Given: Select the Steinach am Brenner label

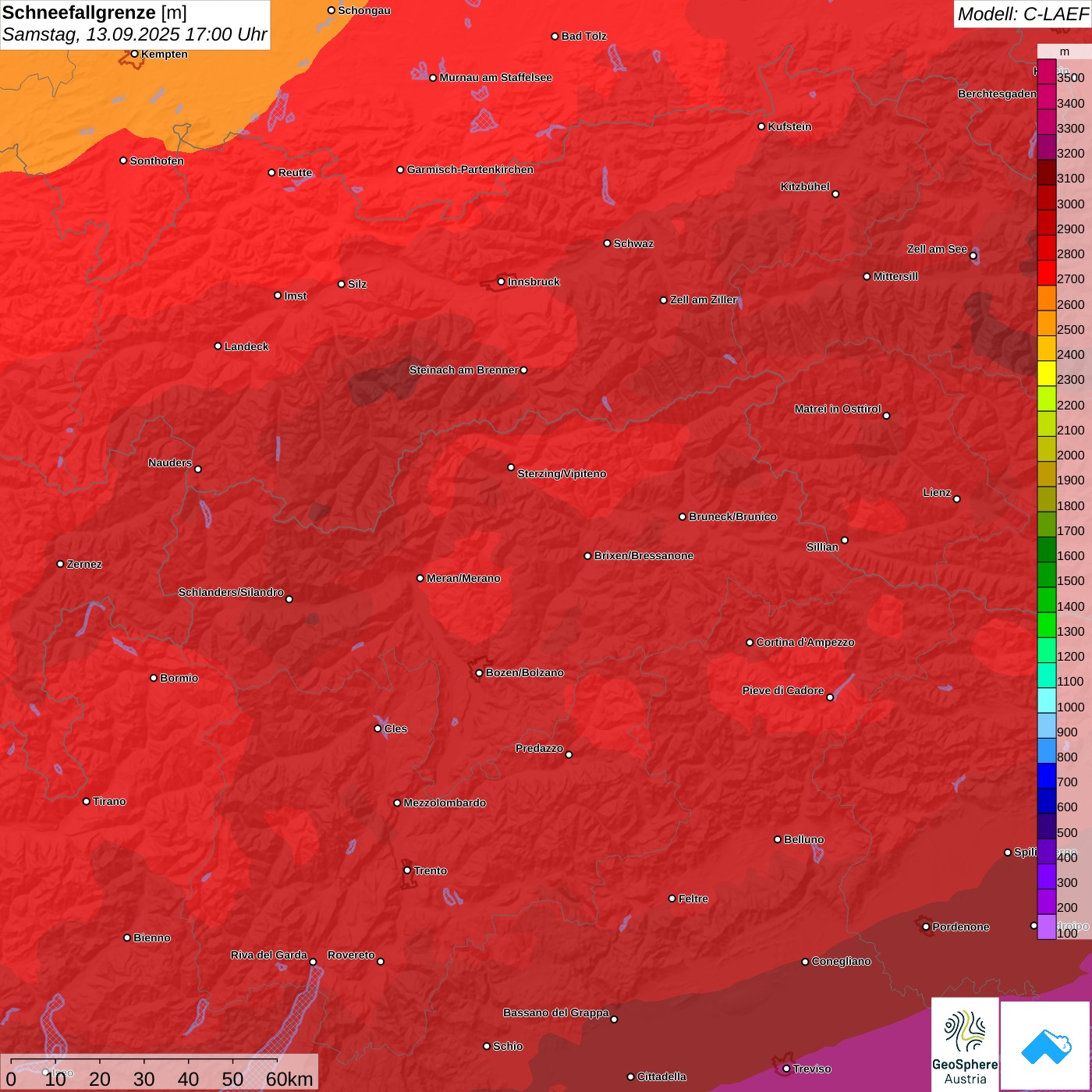Looking at the screenshot, I should pos(463,370).
